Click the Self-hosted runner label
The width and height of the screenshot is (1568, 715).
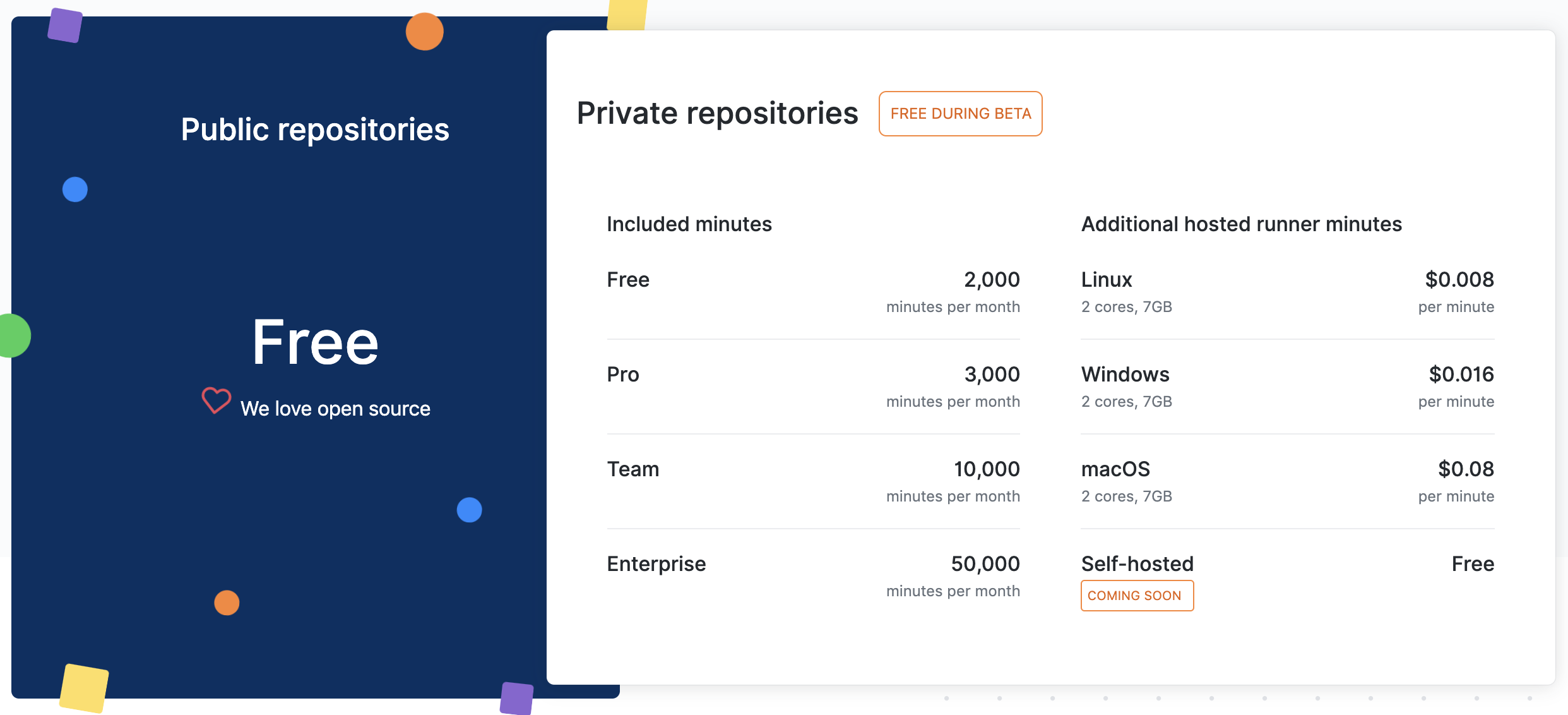[x=1137, y=563]
